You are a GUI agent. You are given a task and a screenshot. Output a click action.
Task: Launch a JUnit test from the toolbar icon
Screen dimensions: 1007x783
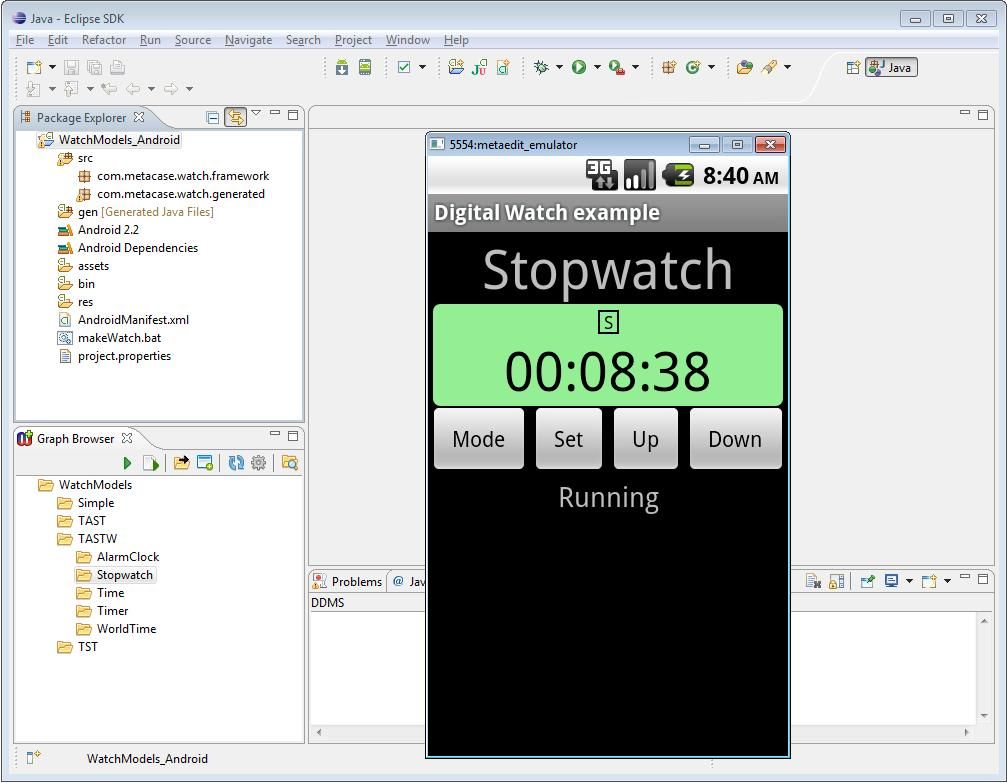pyautogui.click(x=477, y=67)
